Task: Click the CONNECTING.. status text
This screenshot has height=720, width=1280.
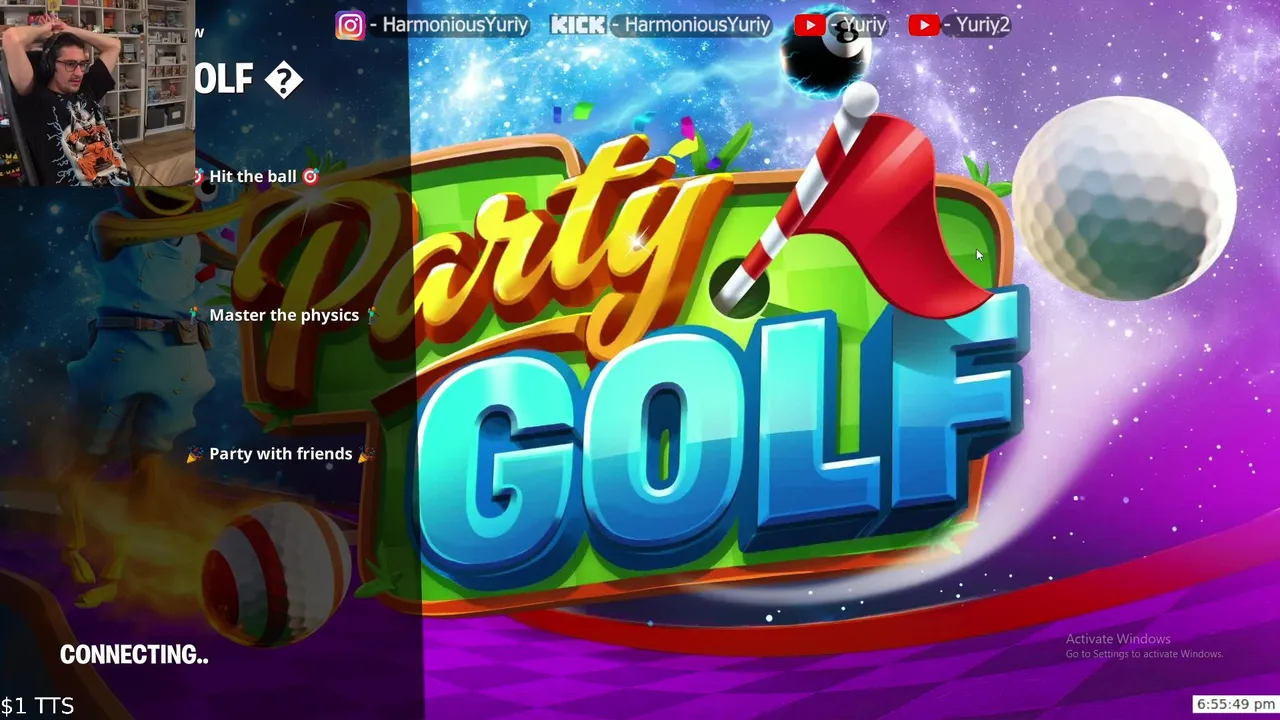Action: pos(134,655)
